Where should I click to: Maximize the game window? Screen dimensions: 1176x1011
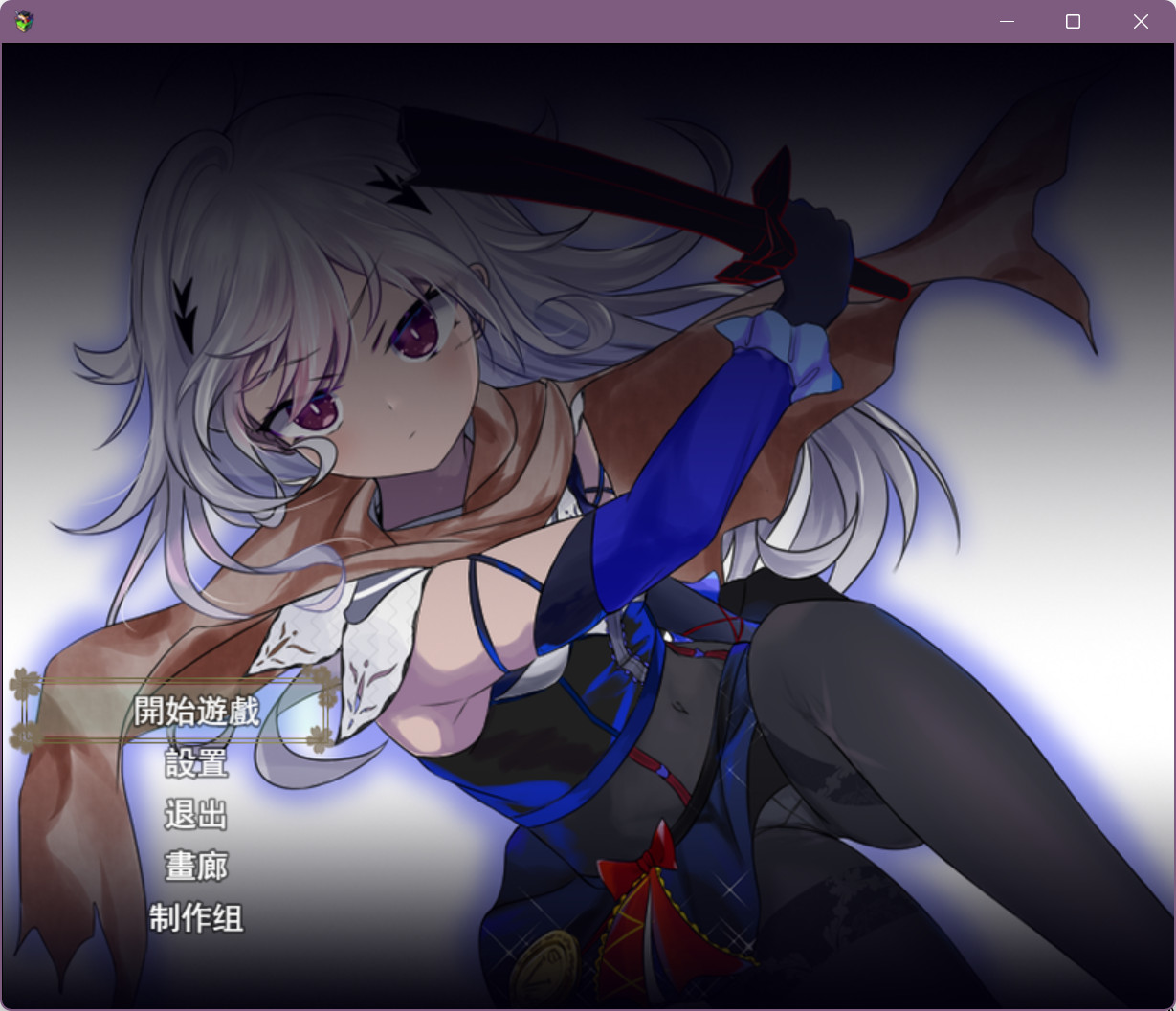pyautogui.click(x=1073, y=21)
